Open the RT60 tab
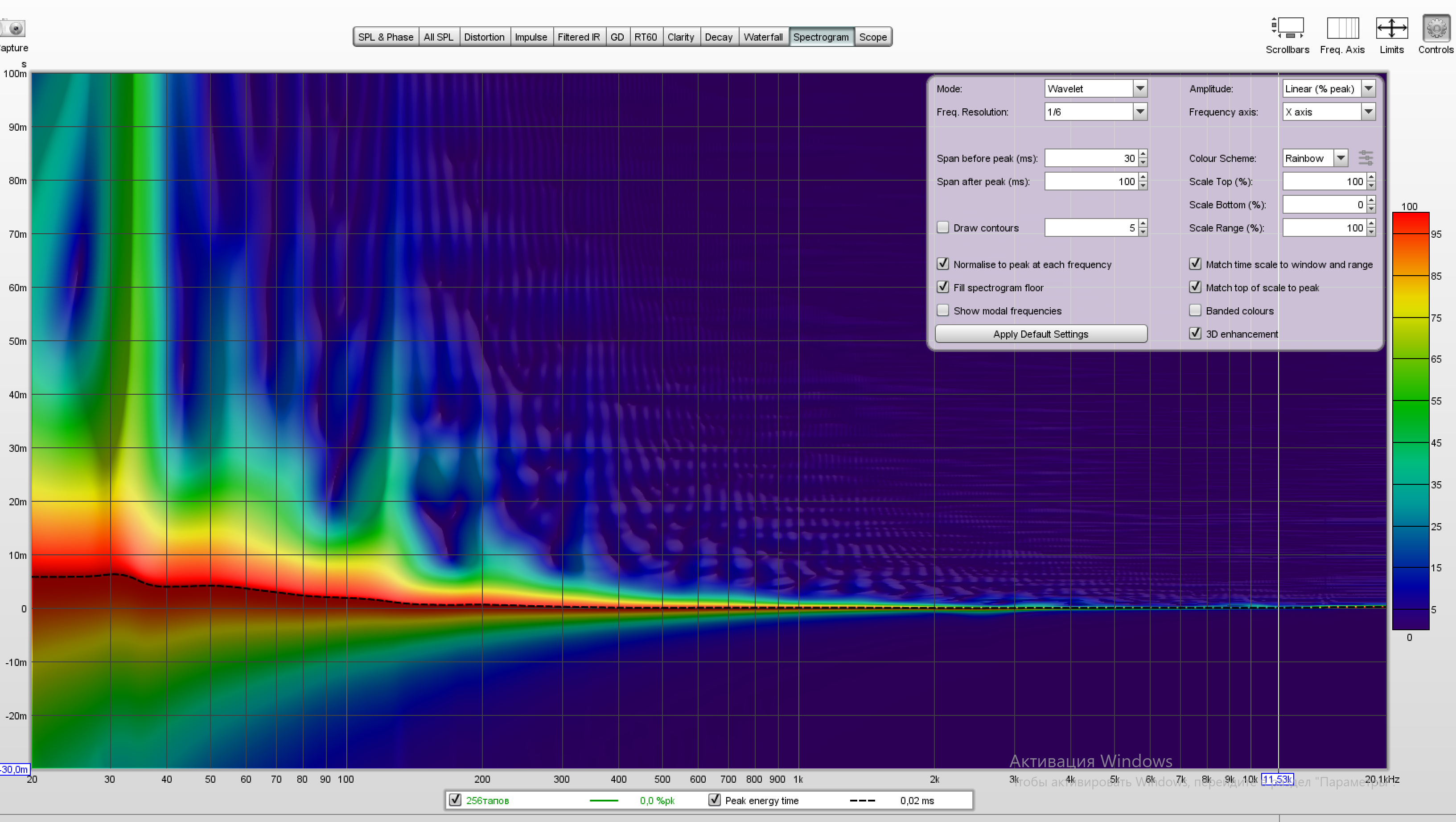This screenshot has width=1456, height=822. [x=645, y=37]
